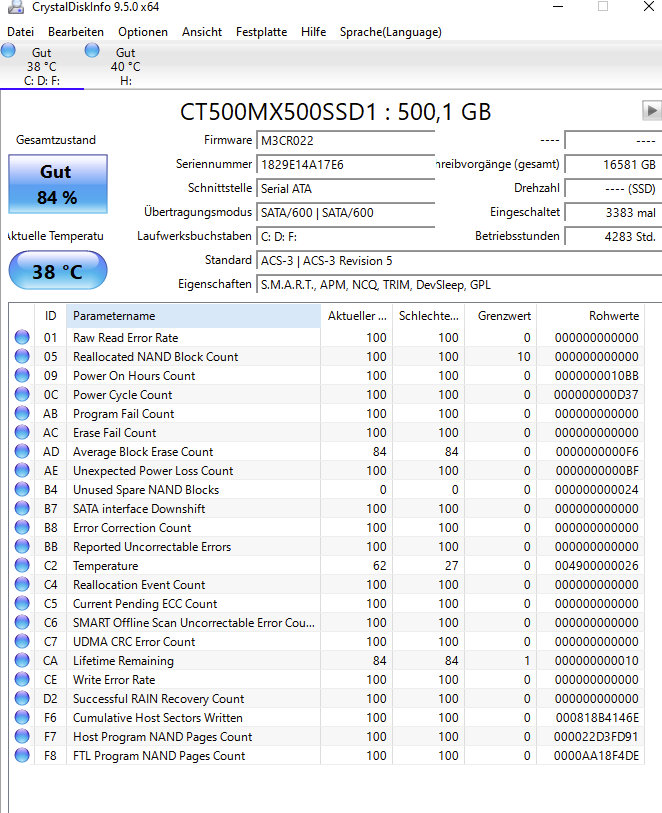Click status icon for Power On Hours Count
The width and height of the screenshot is (662, 813).
click(x=22, y=375)
